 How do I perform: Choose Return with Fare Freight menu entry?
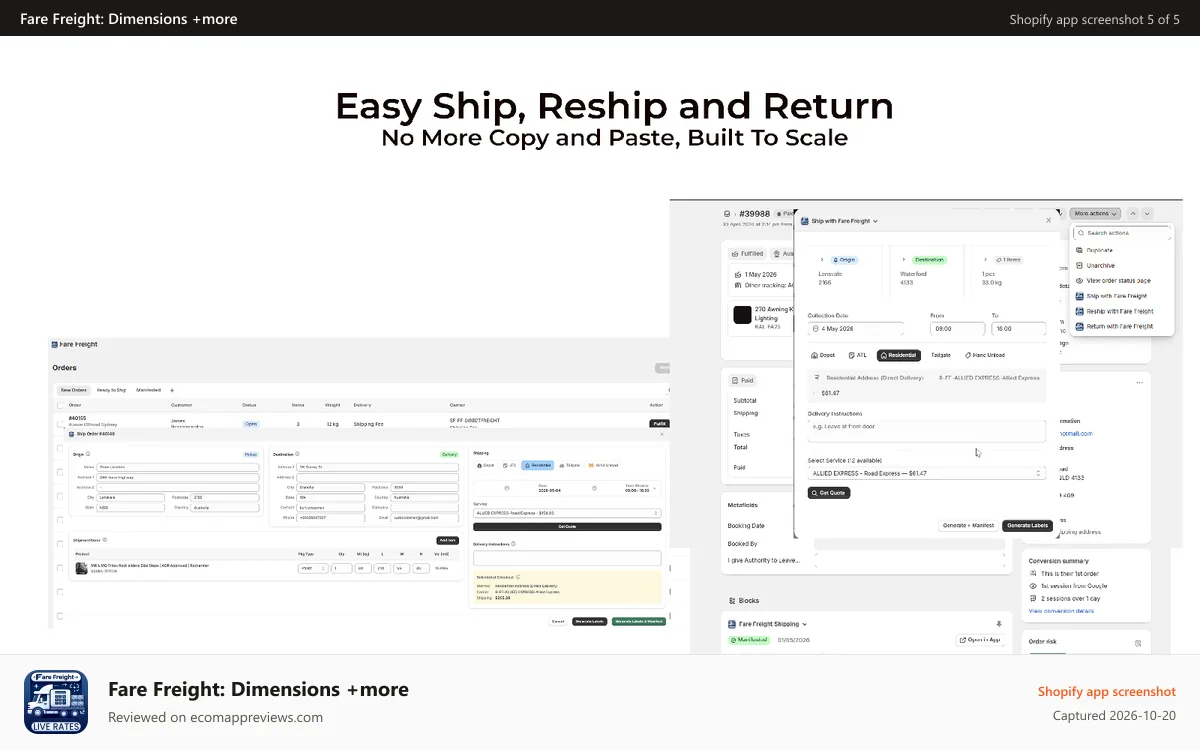pos(1113,326)
